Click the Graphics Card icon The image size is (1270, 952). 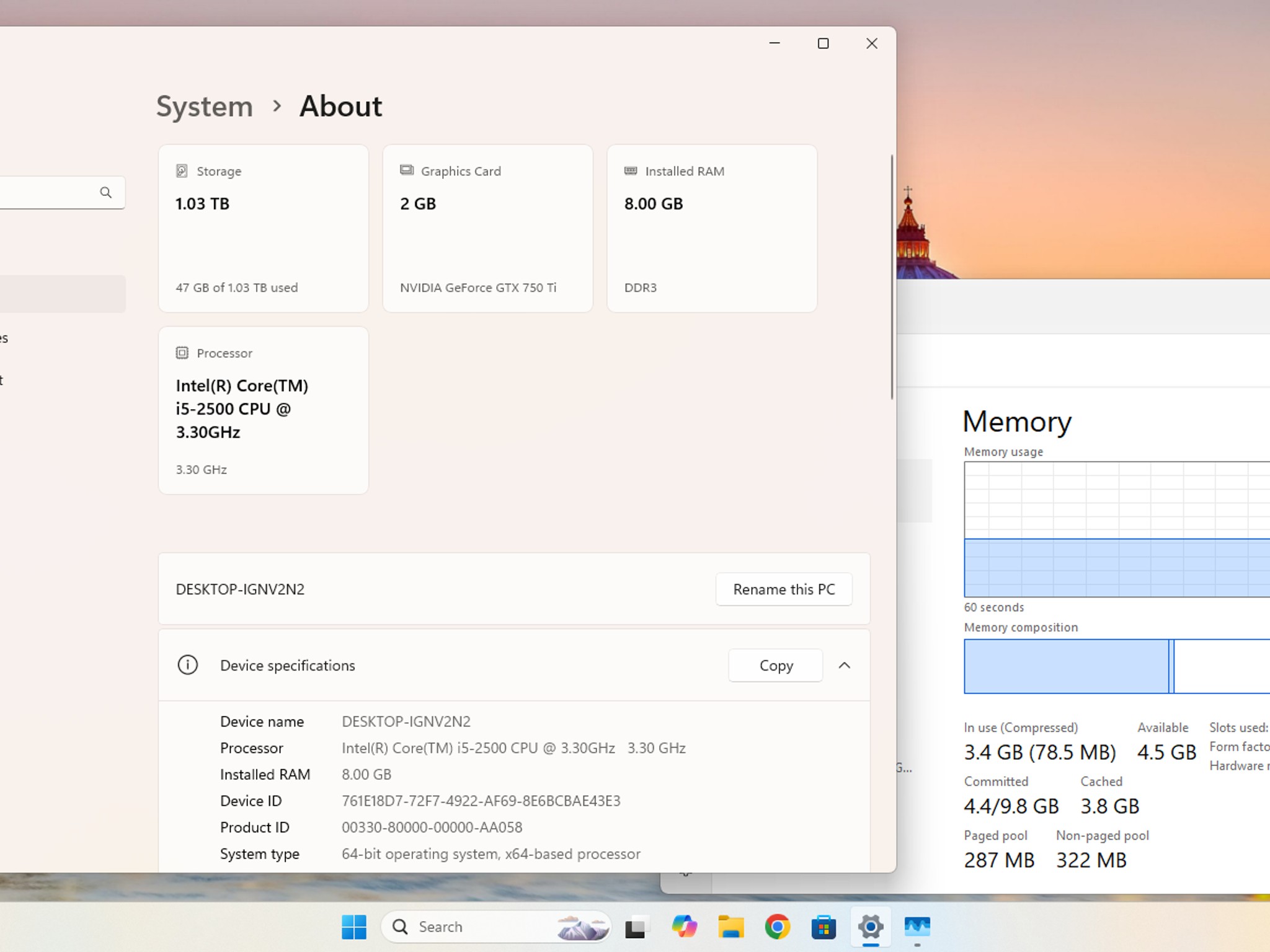407,170
